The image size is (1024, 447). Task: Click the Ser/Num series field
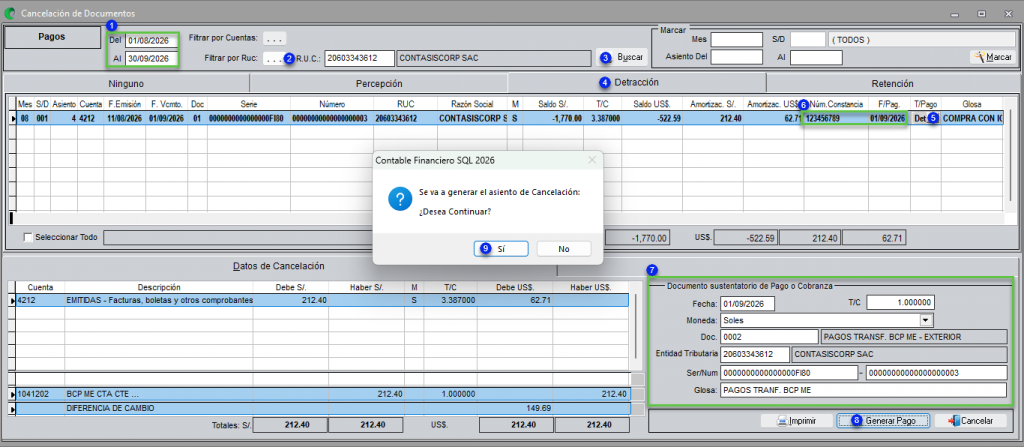(x=788, y=372)
